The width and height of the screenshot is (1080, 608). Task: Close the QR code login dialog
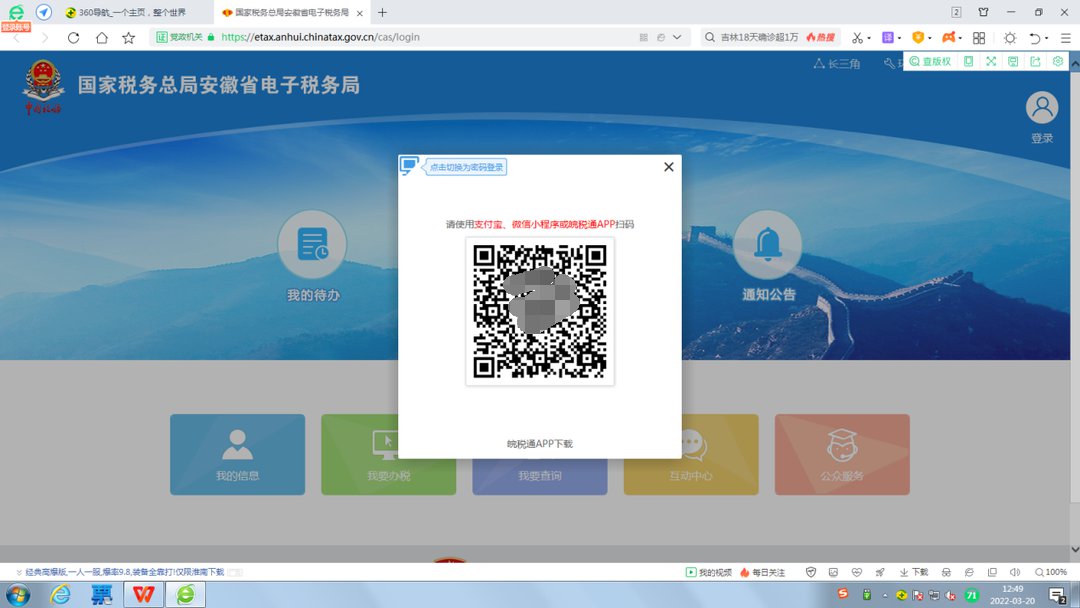[x=669, y=167]
